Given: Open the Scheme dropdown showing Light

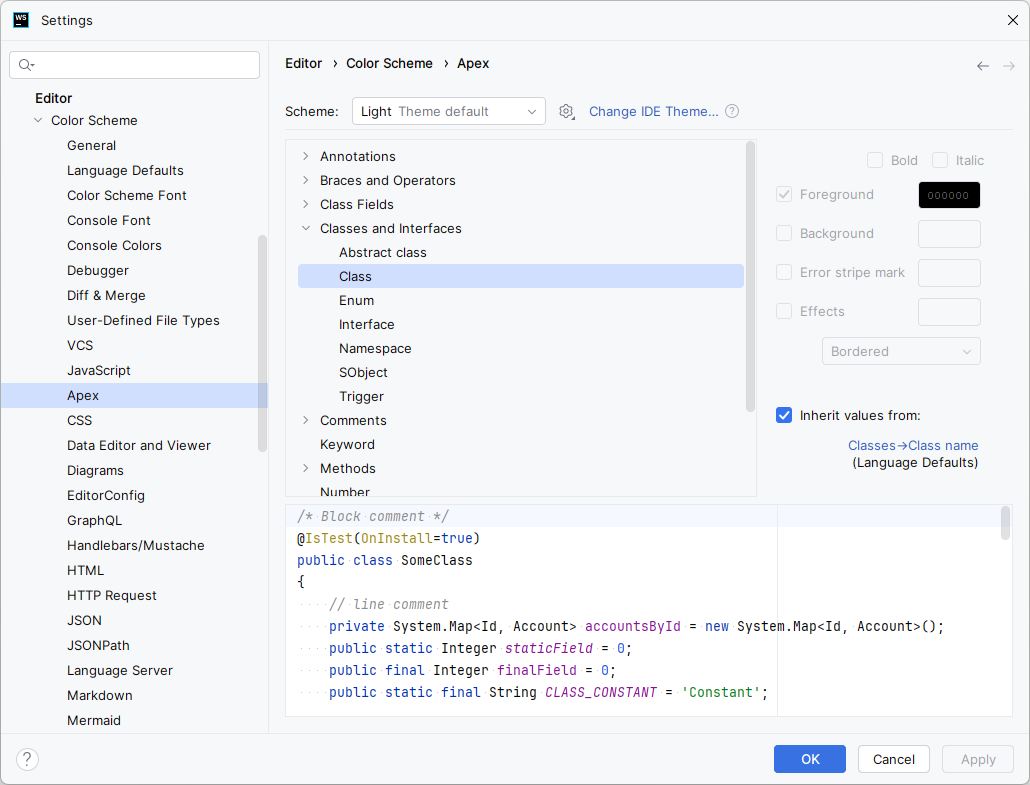Looking at the screenshot, I should pyautogui.click(x=449, y=111).
